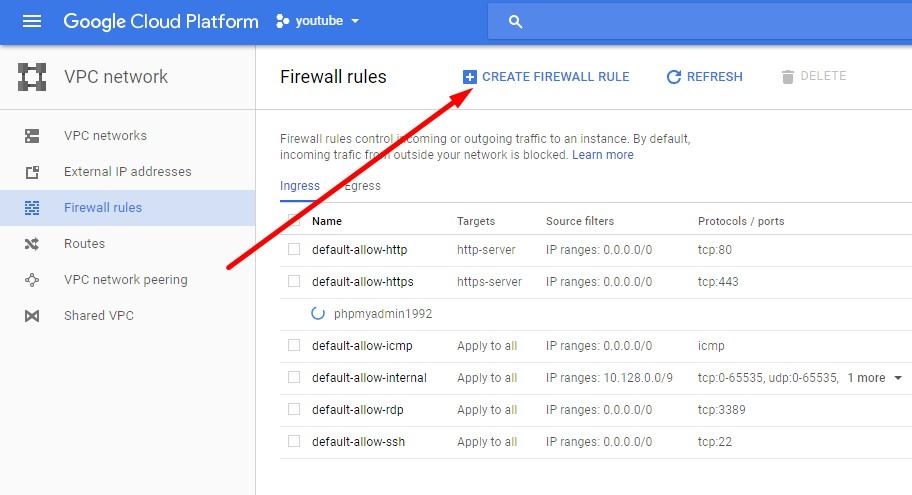Screen dimensions: 912x495
Task: Click the loading spinner beside phpmyadmin1992
Action: tap(318, 314)
